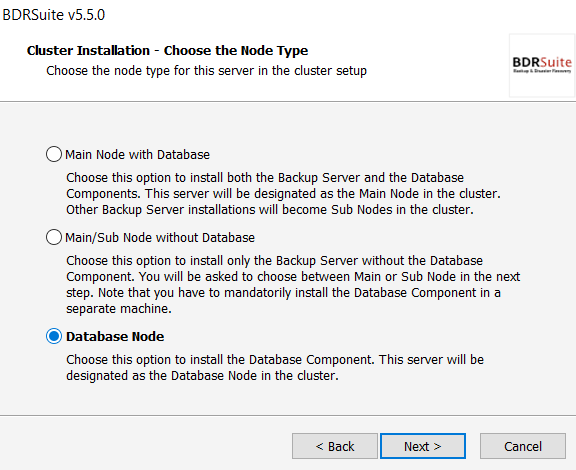Image resolution: width=576 pixels, height=470 pixels.
Task: Choose the Main/Sub Node without Database radio circle
Action: 54,237
